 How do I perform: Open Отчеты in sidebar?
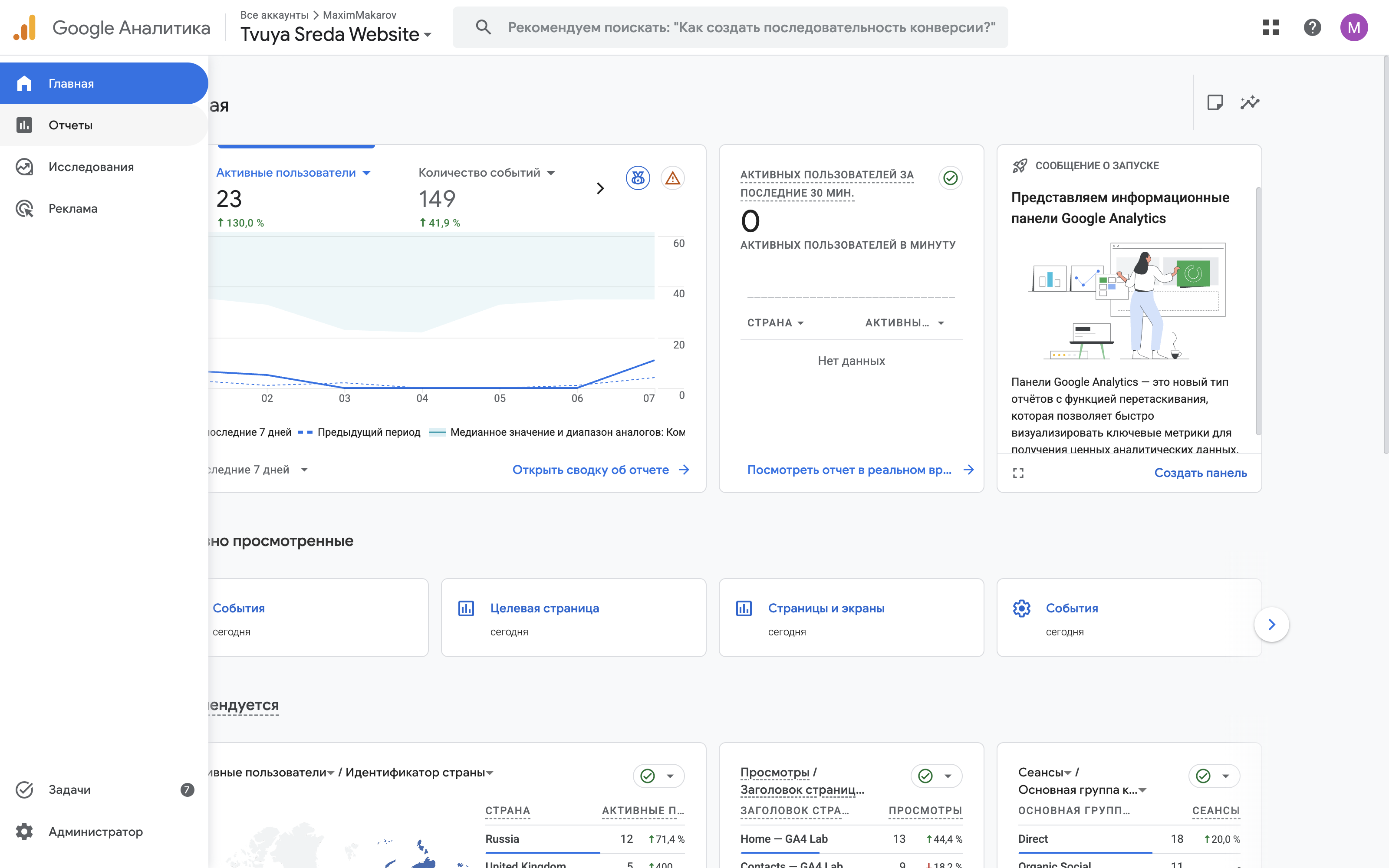click(104, 125)
